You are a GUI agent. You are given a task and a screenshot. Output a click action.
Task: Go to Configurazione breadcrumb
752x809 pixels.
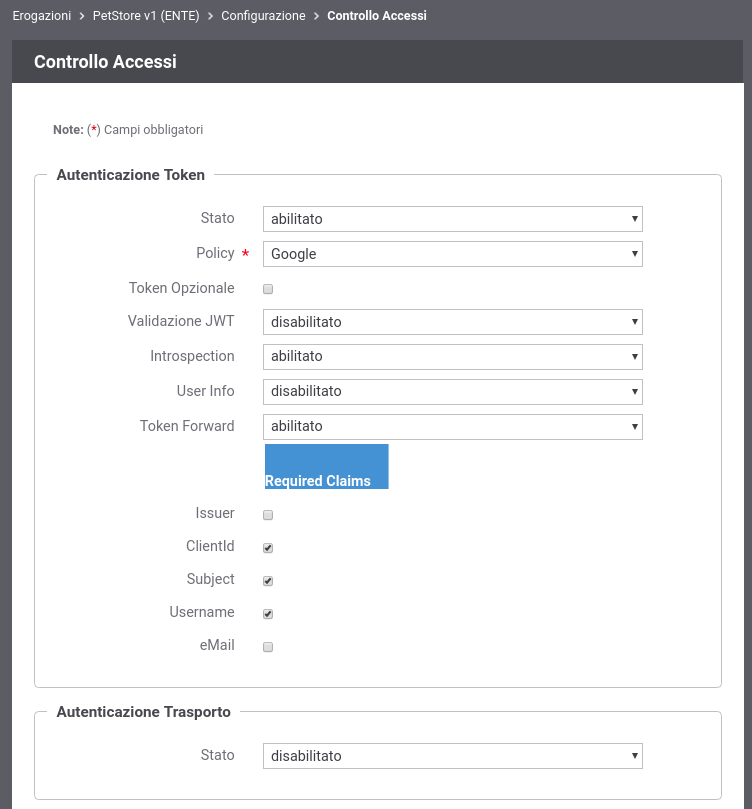click(263, 16)
